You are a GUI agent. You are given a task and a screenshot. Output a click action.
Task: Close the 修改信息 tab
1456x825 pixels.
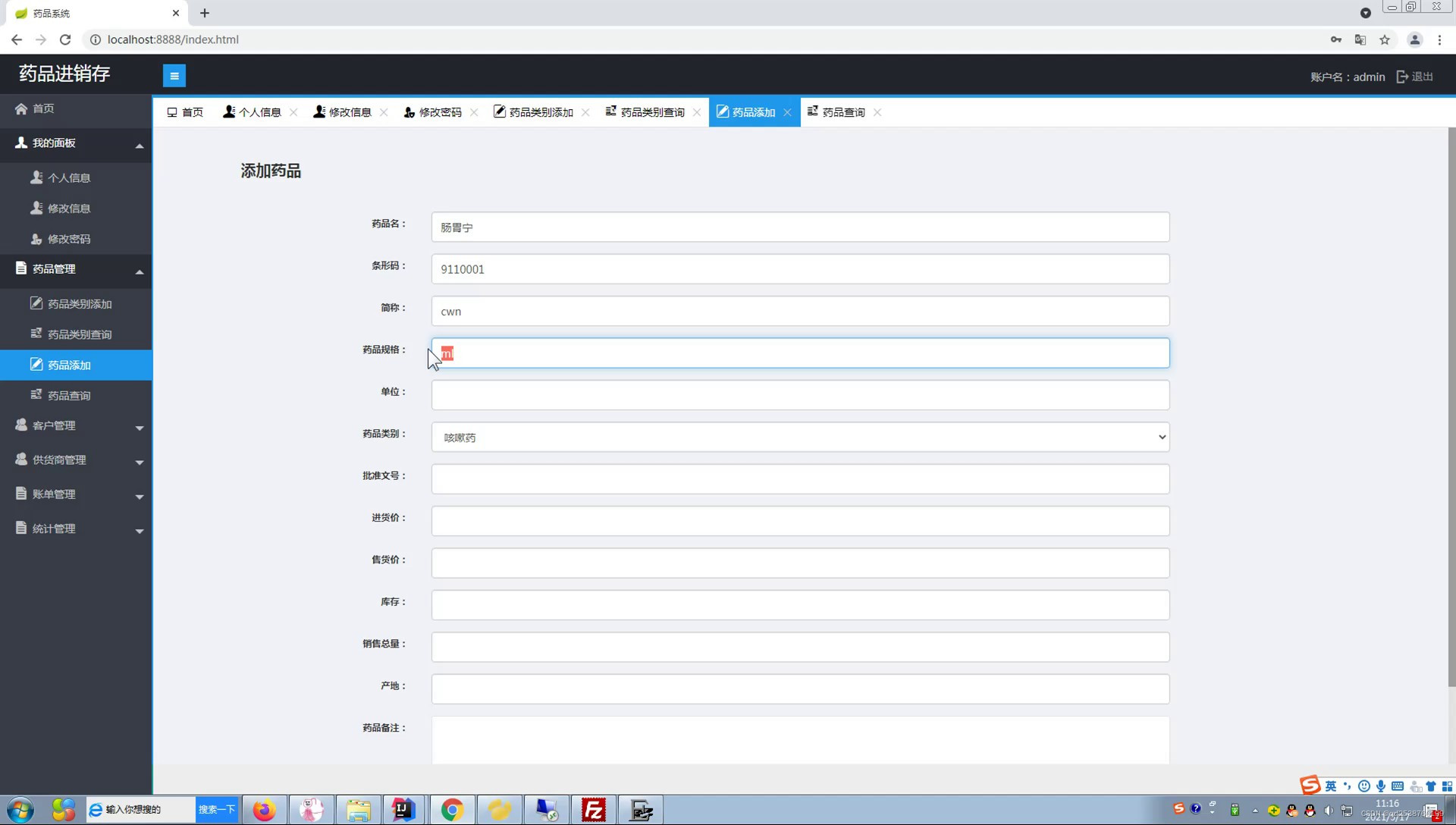(x=384, y=112)
